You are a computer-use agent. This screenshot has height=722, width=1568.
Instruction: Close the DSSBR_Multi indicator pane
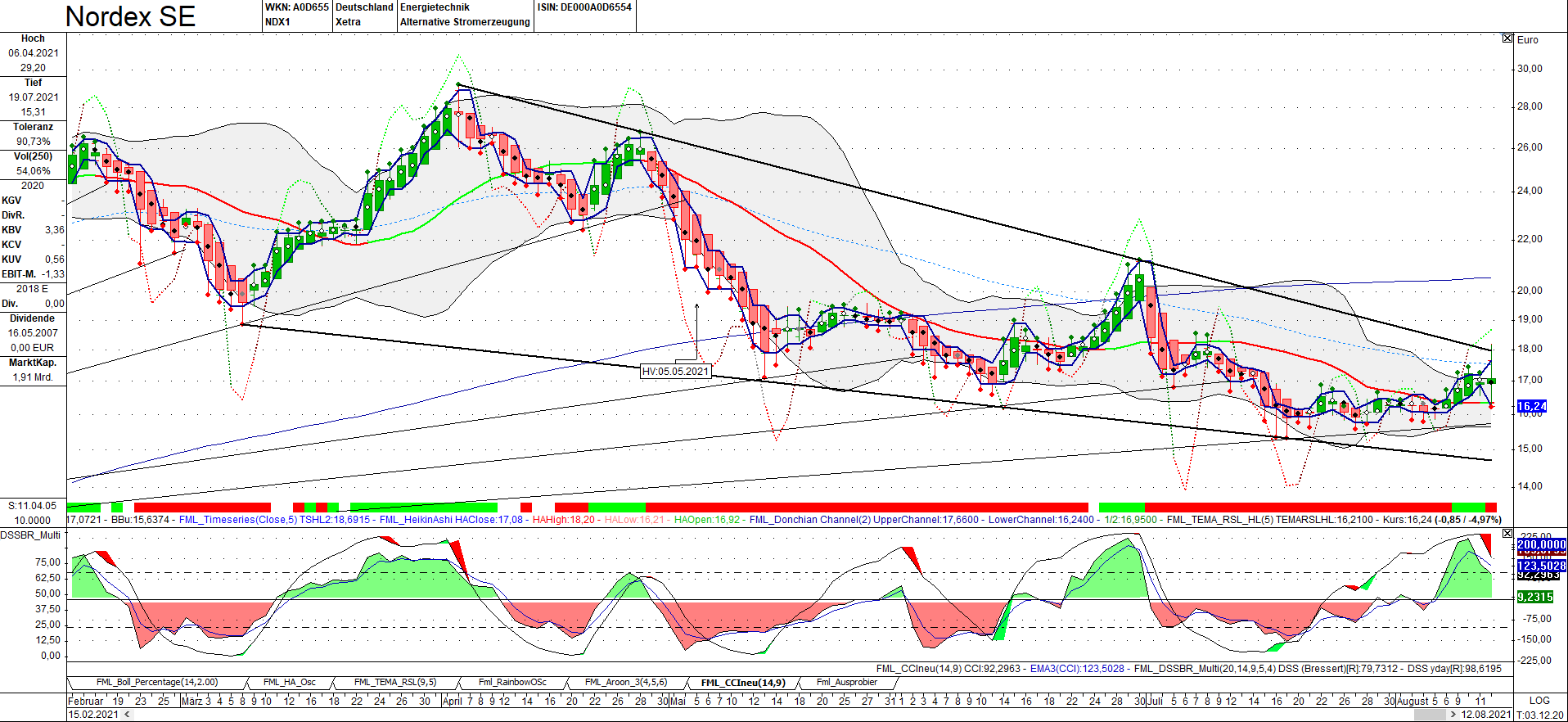tap(1507, 533)
